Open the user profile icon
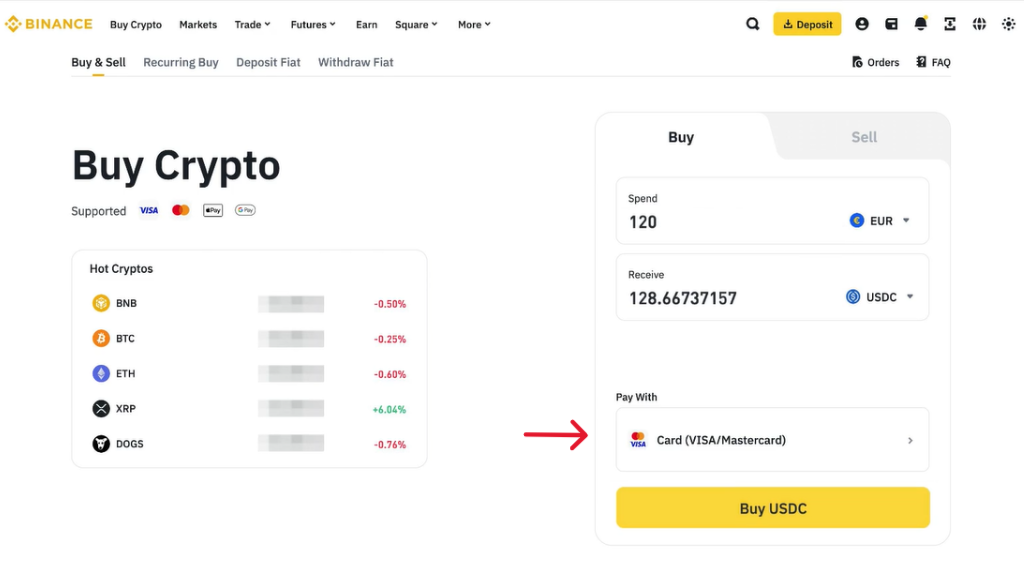This screenshot has width=1024, height=576. click(862, 24)
